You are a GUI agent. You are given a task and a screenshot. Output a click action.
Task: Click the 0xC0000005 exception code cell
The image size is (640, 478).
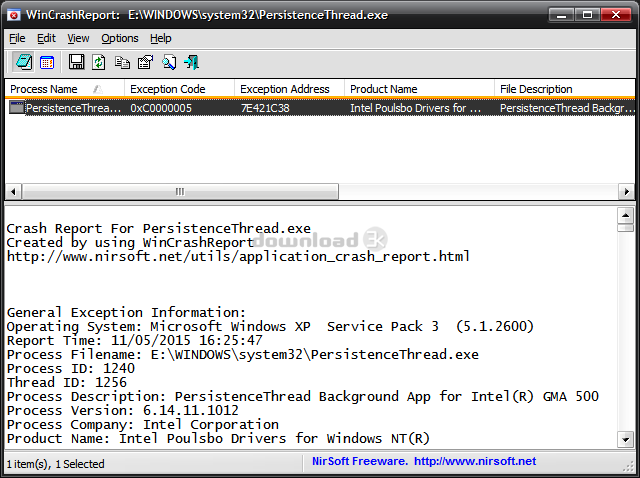click(161, 108)
